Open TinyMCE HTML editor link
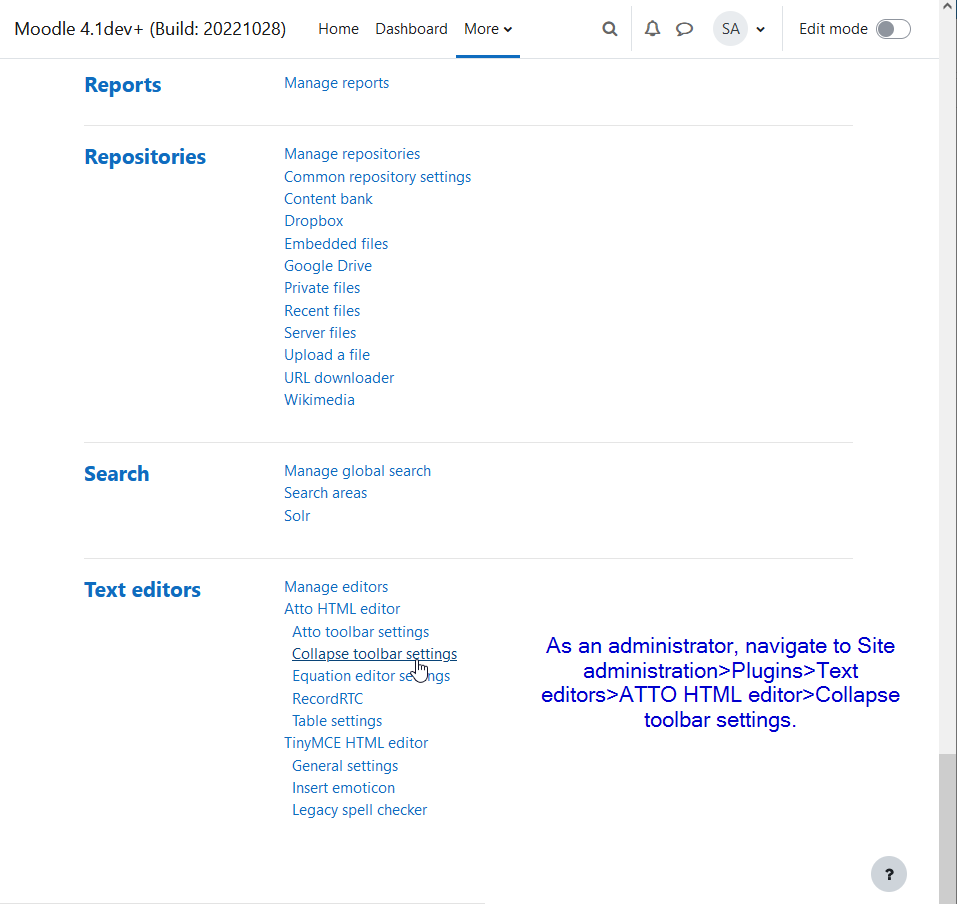 356,743
